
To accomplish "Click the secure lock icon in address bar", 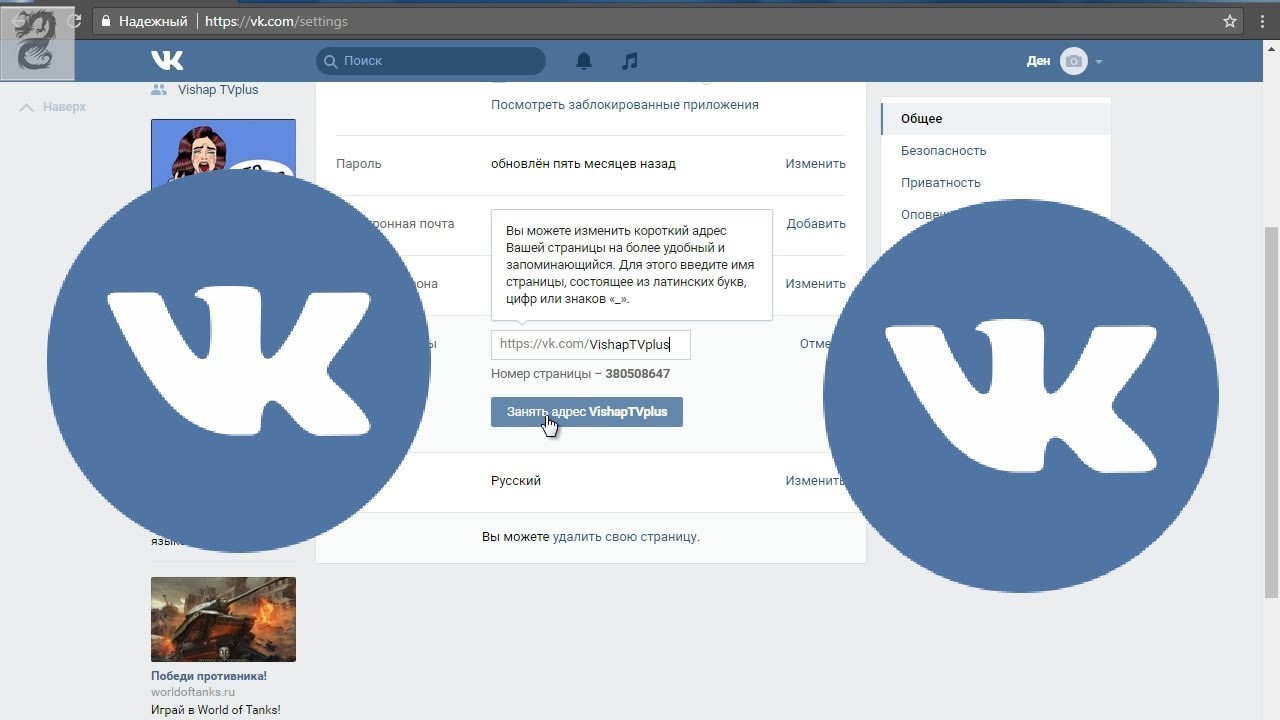I will click(105, 21).
